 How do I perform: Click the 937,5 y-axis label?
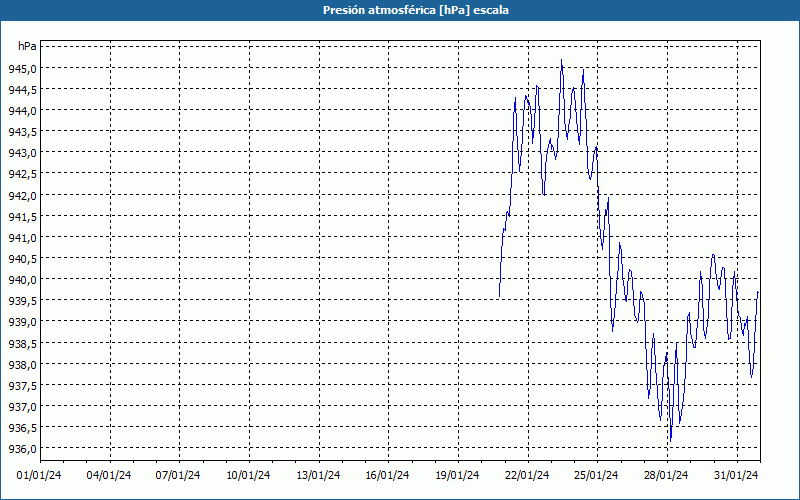click(x=22, y=385)
